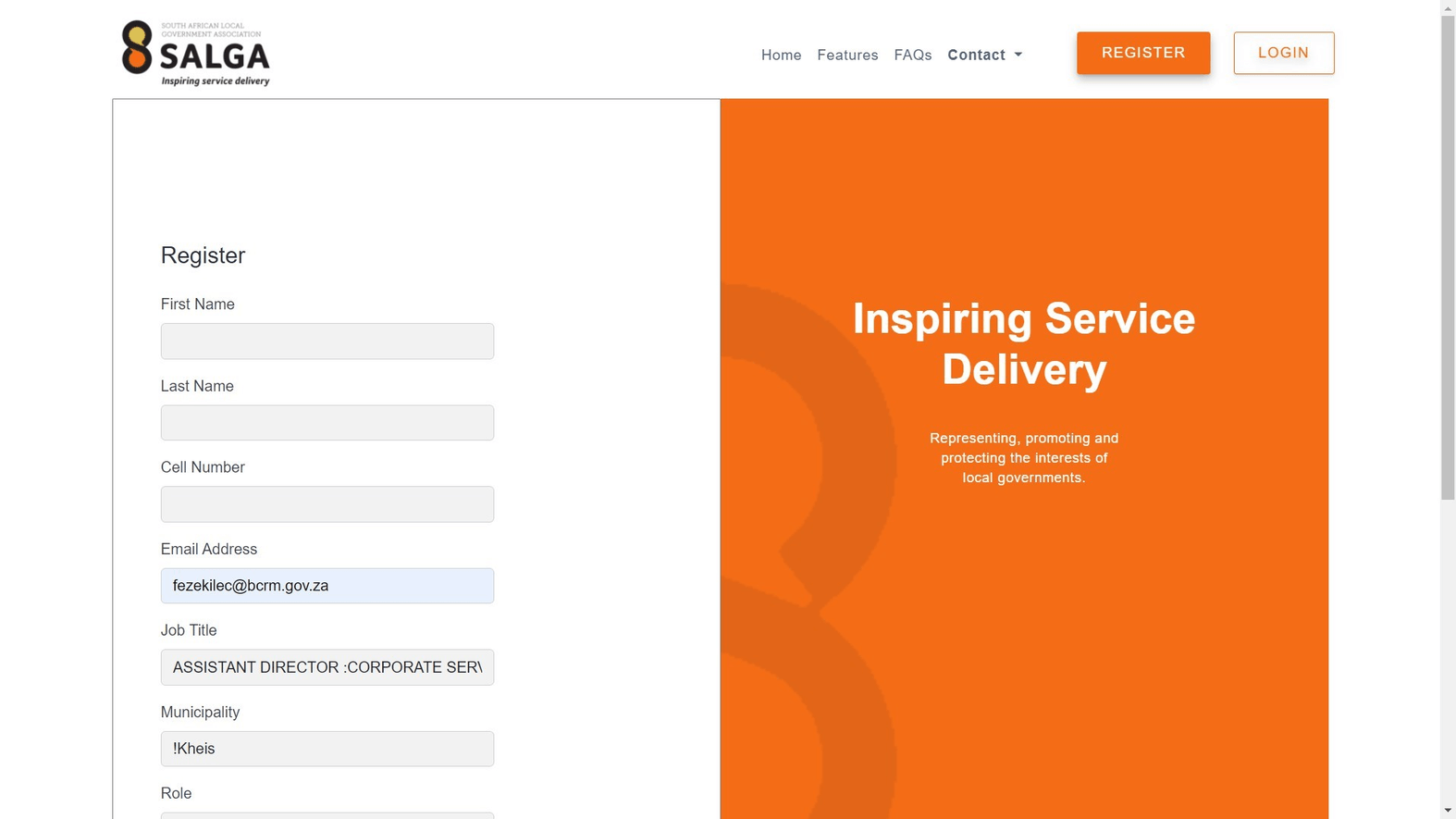The height and width of the screenshot is (819, 1456).
Task: Click the scrollbar down arrow
Action: (x=1448, y=811)
